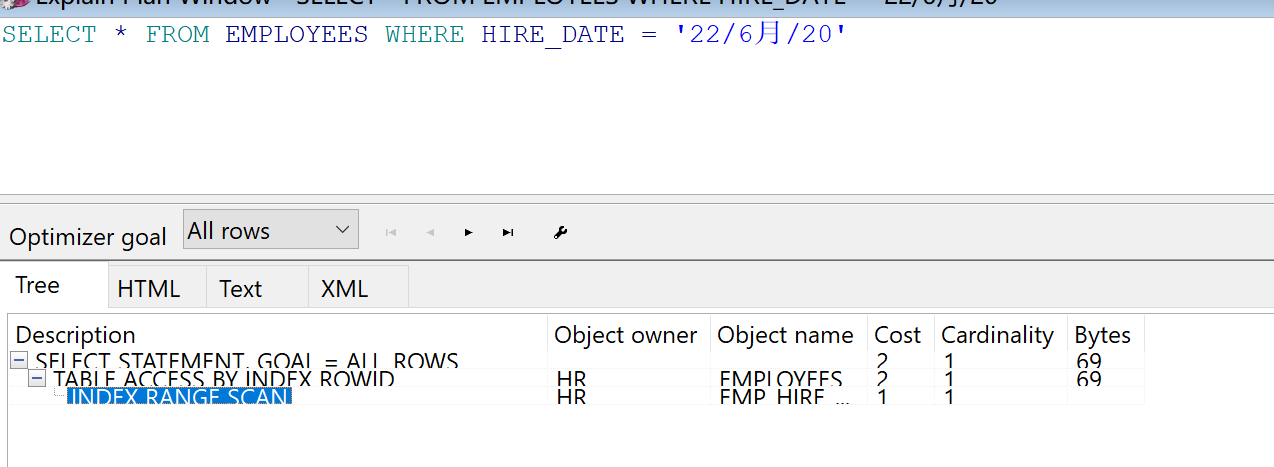Collapse the SELECT STATEMENT tree node

pos(20,360)
